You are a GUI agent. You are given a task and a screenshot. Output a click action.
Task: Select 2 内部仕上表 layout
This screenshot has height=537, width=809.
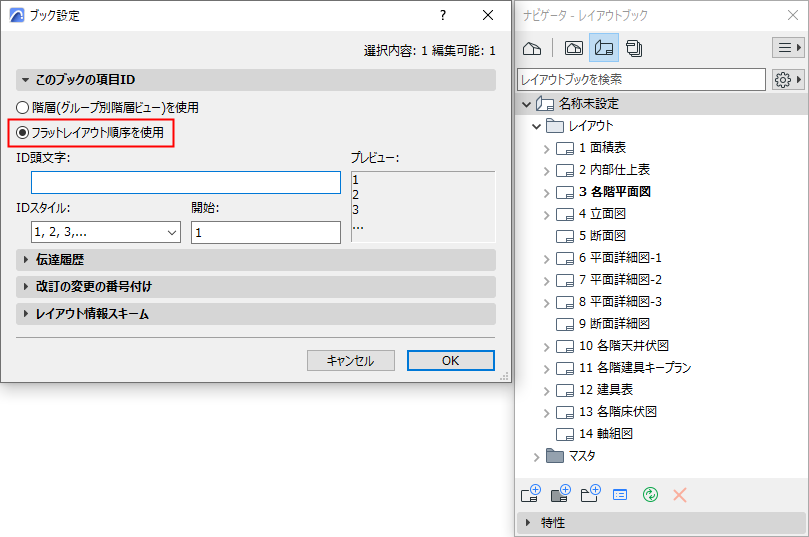pos(614,170)
